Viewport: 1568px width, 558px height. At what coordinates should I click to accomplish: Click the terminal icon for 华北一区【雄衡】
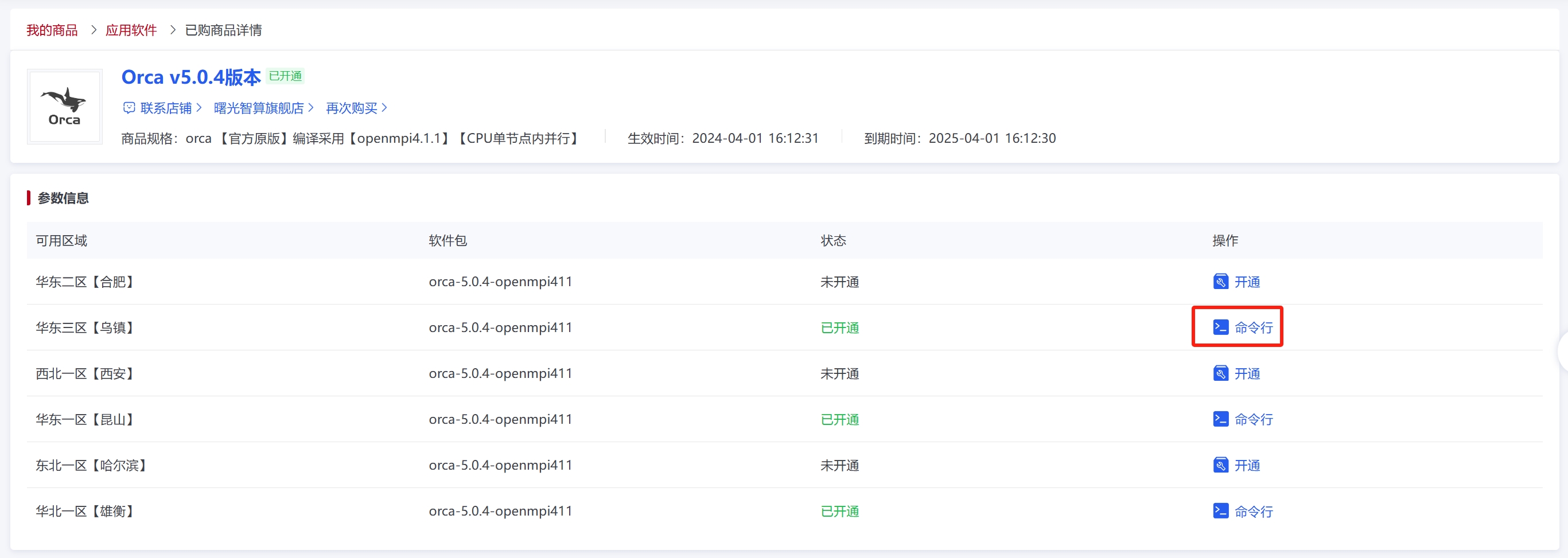1220,511
